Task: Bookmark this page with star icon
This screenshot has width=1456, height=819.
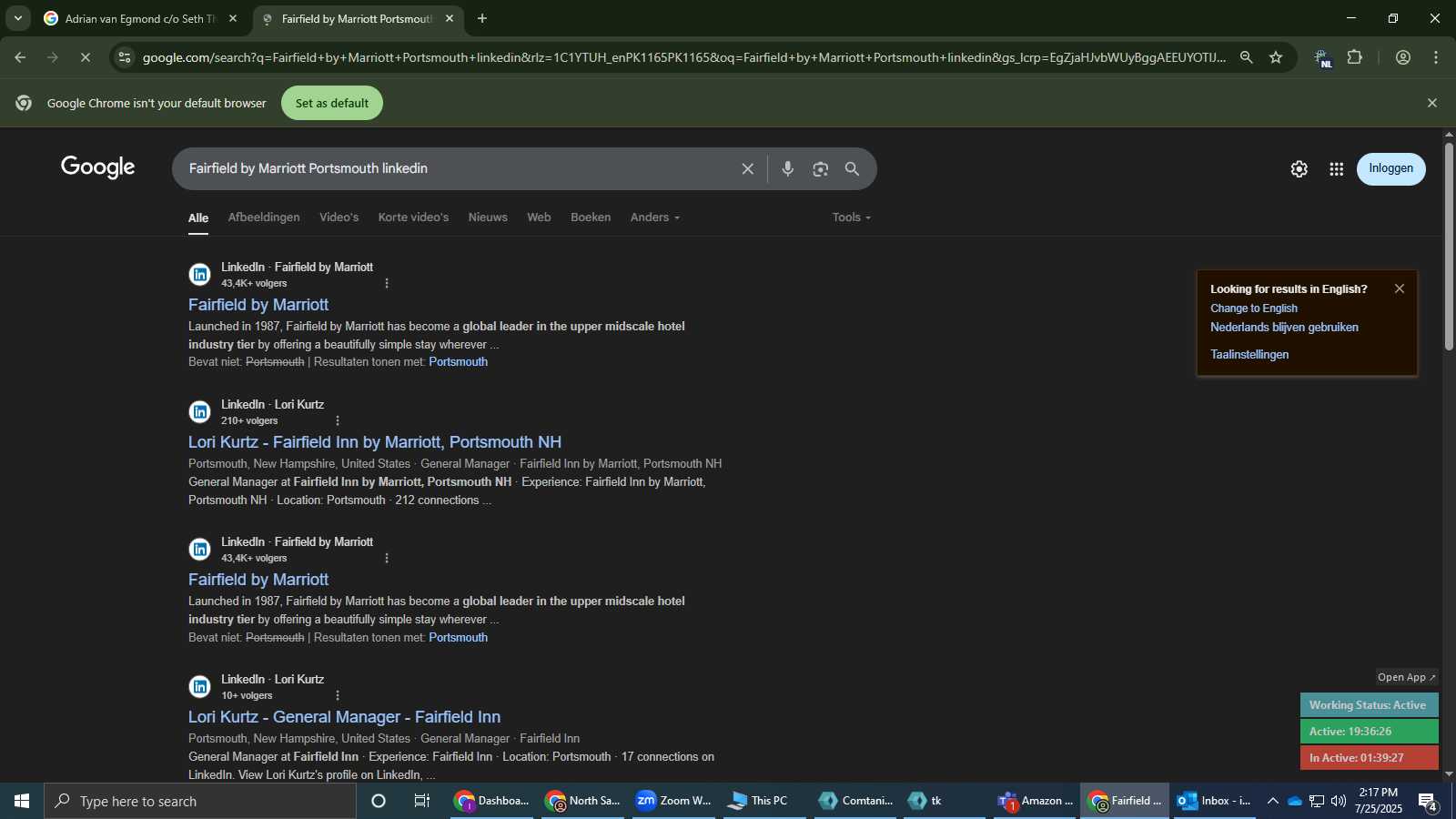Action: click(1276, 57)
